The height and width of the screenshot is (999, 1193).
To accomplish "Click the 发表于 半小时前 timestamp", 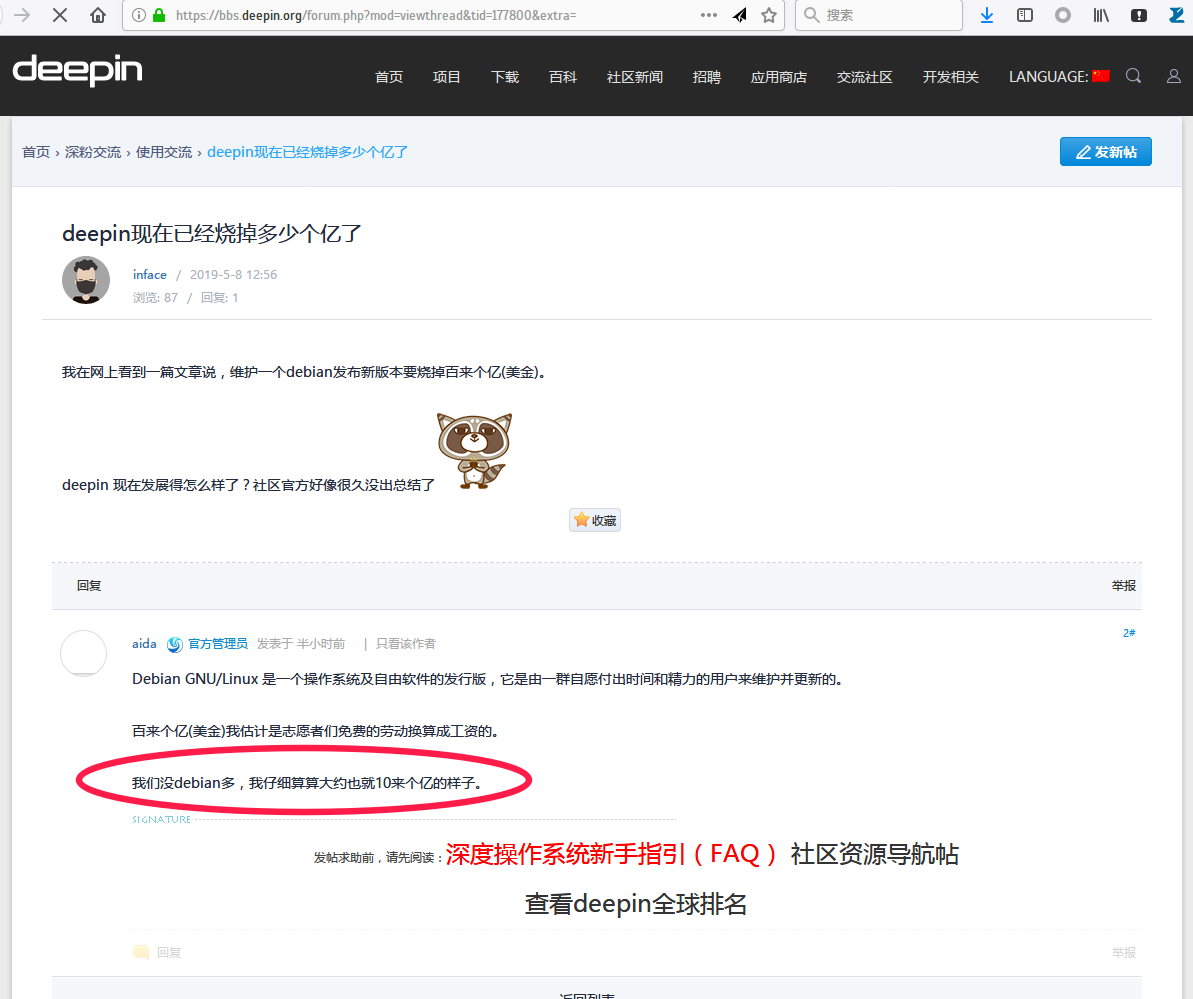I will 301,644.
